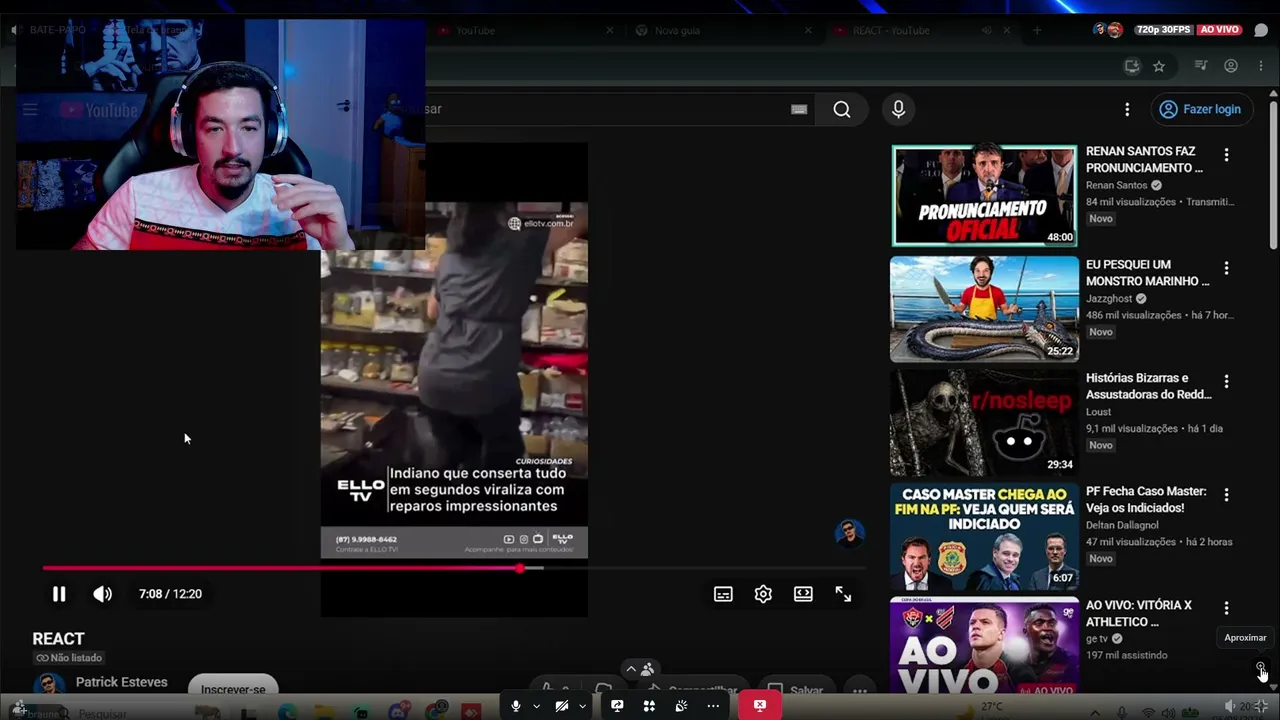1280x720 pixels.
Task: Open the r/nosleep video thumbnail
Action: point(985,422)
